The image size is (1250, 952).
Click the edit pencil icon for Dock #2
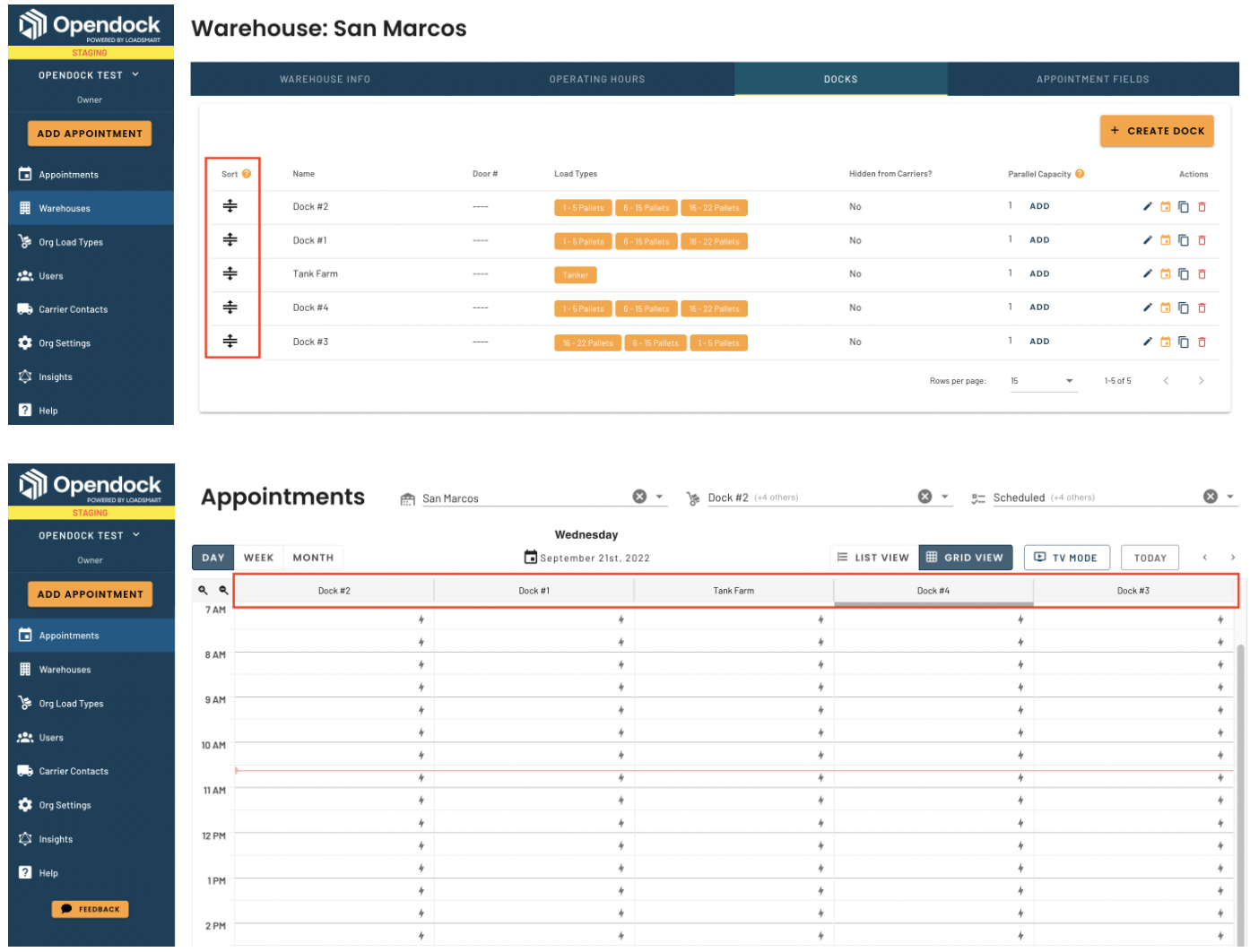(x=1147, y=207)
